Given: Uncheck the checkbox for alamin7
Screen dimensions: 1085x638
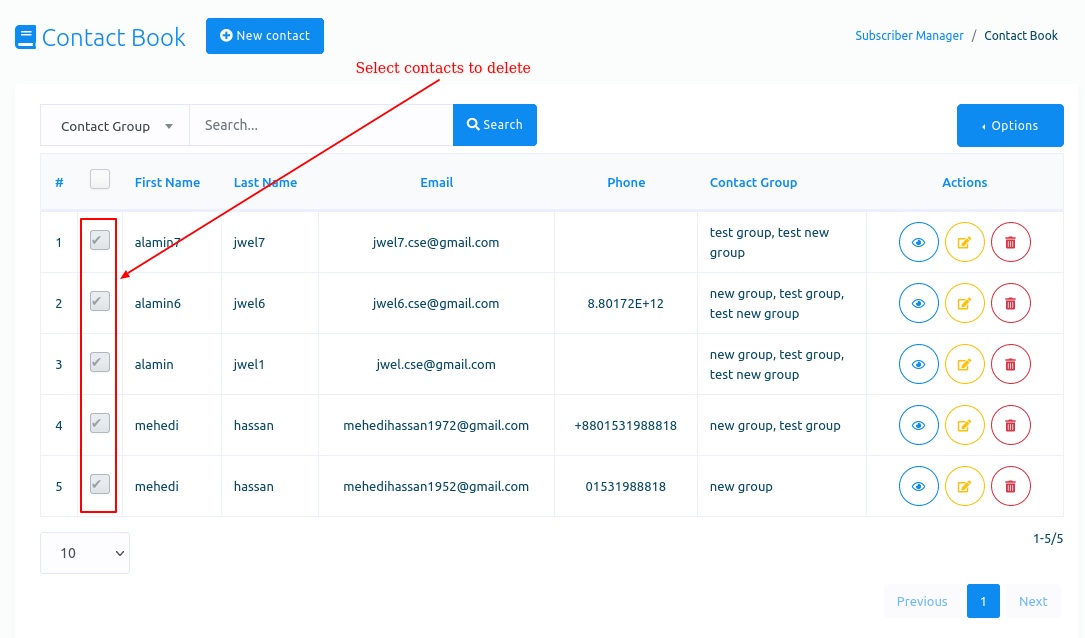Looking at the screenshot, I should point(100,240).
